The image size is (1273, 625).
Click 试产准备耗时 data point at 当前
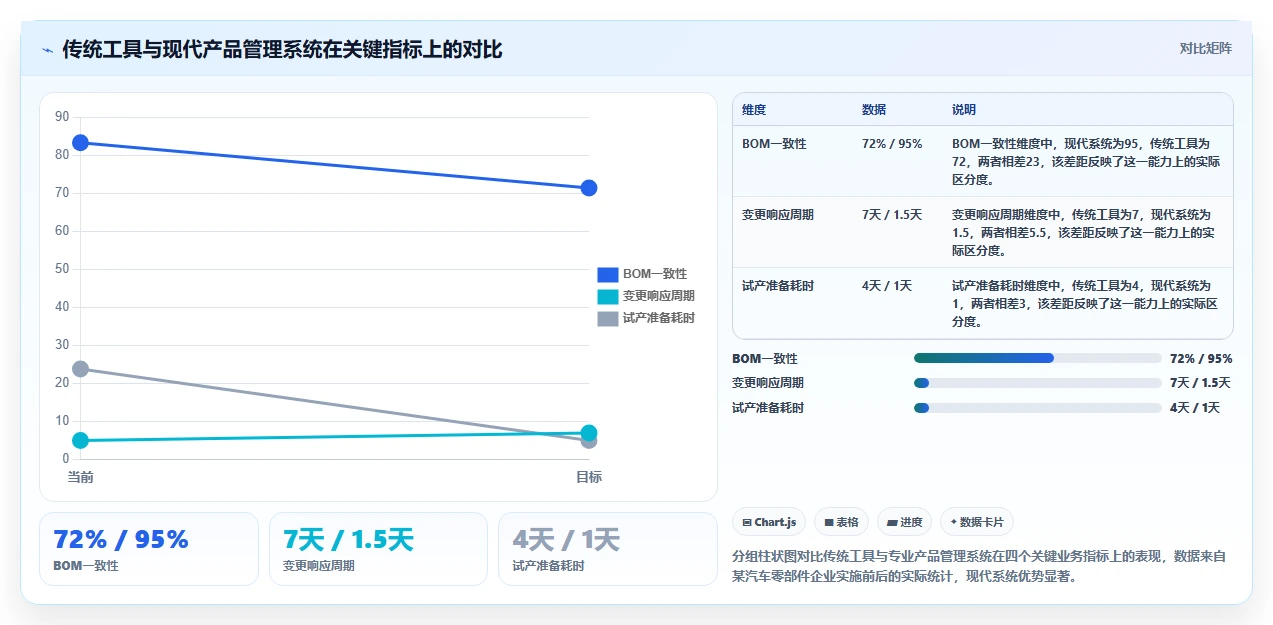pyautogui.click(x=81, y=369)
